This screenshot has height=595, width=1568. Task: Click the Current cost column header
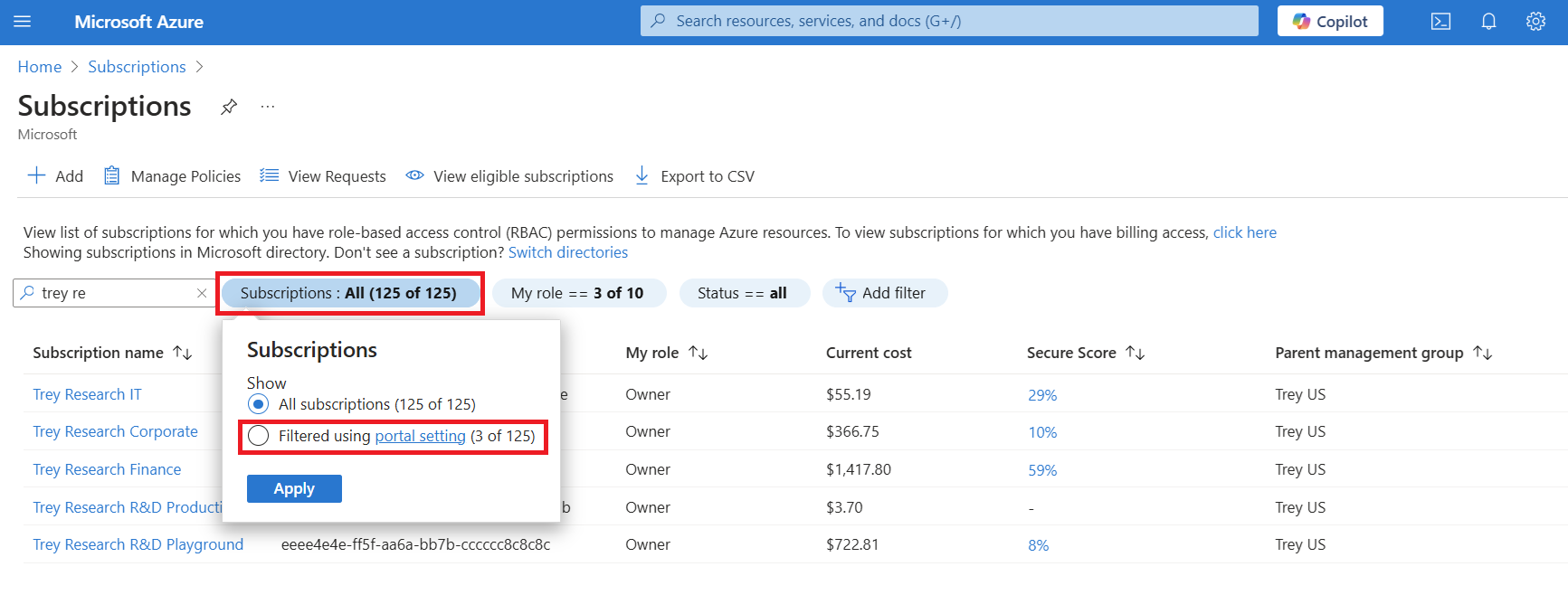pos(869,353)
